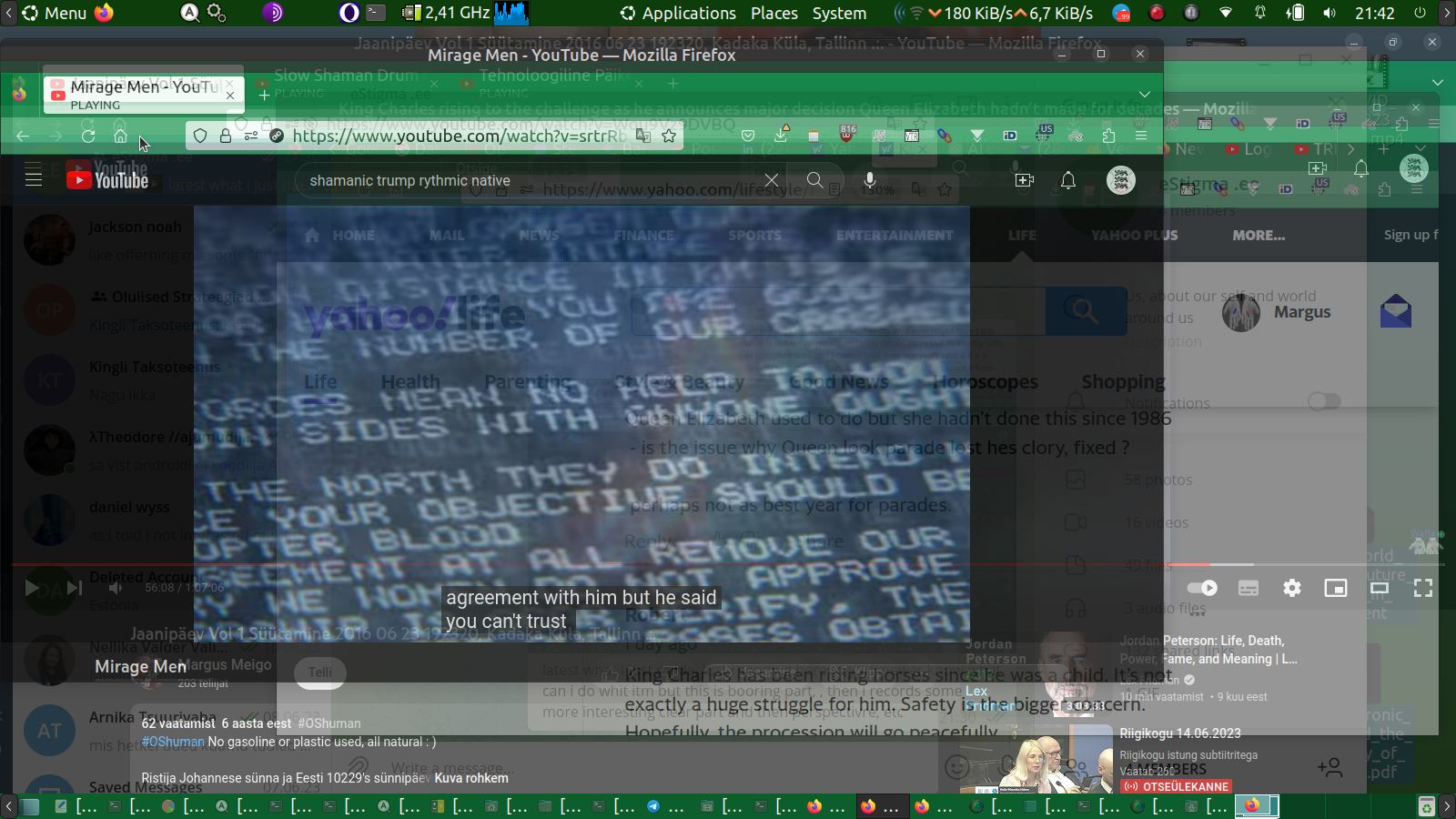1456x819 pixels.
Task: Click the YouTube search field
Action: coord(533,180)
